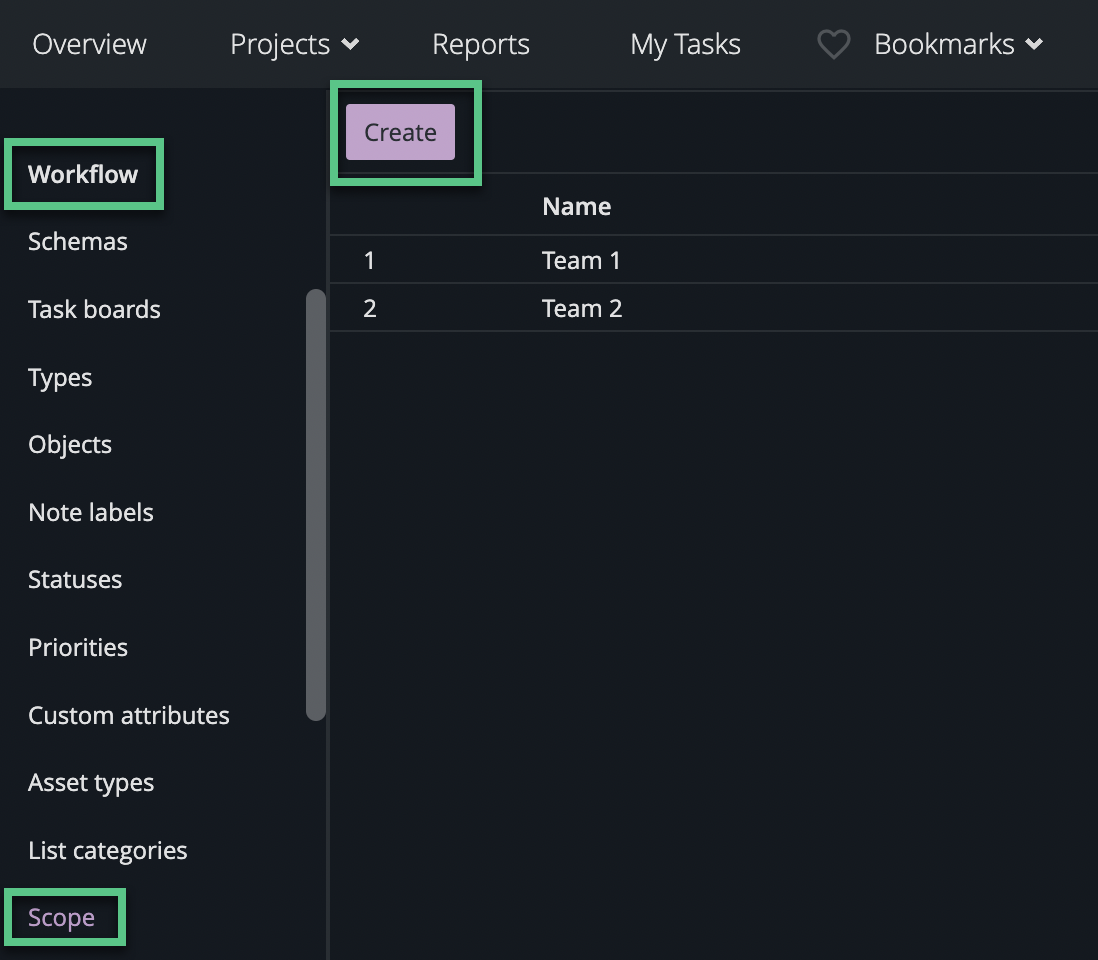Navigate to the Types section
The height and width of the screenshot is (960, 1098).
tap(59, 377)
